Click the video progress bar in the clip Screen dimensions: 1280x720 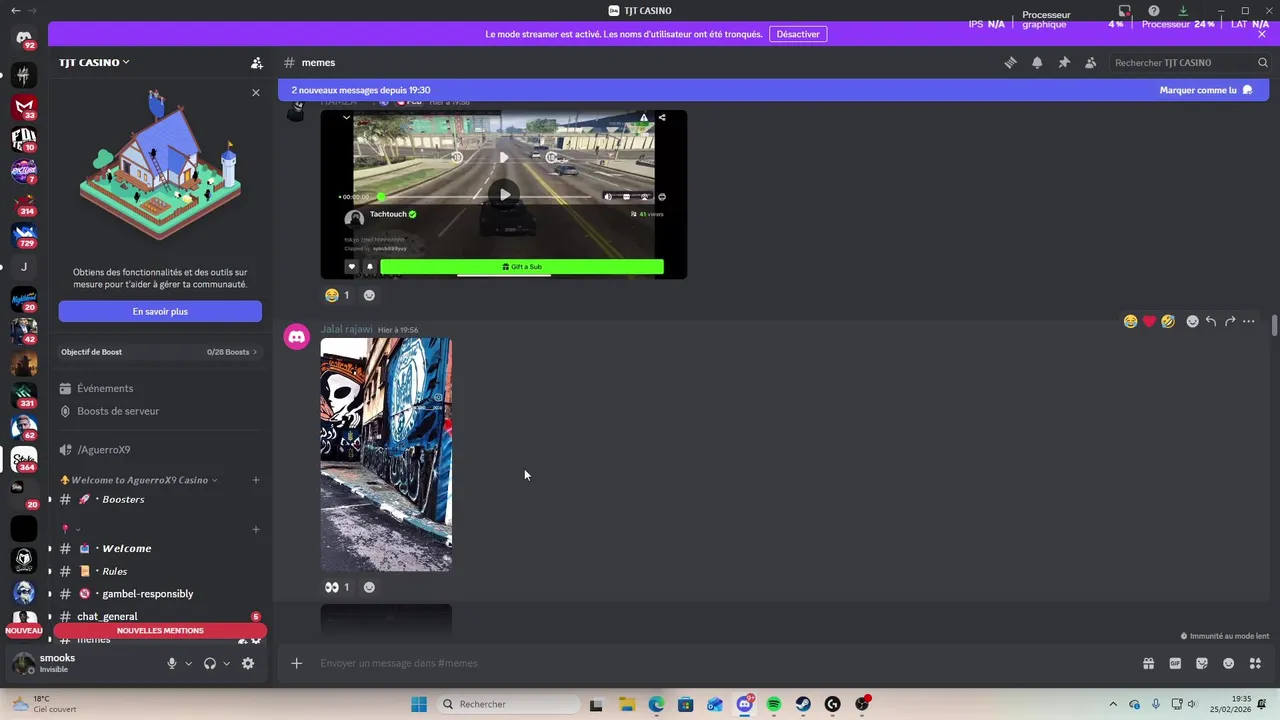tap(487, 197)
